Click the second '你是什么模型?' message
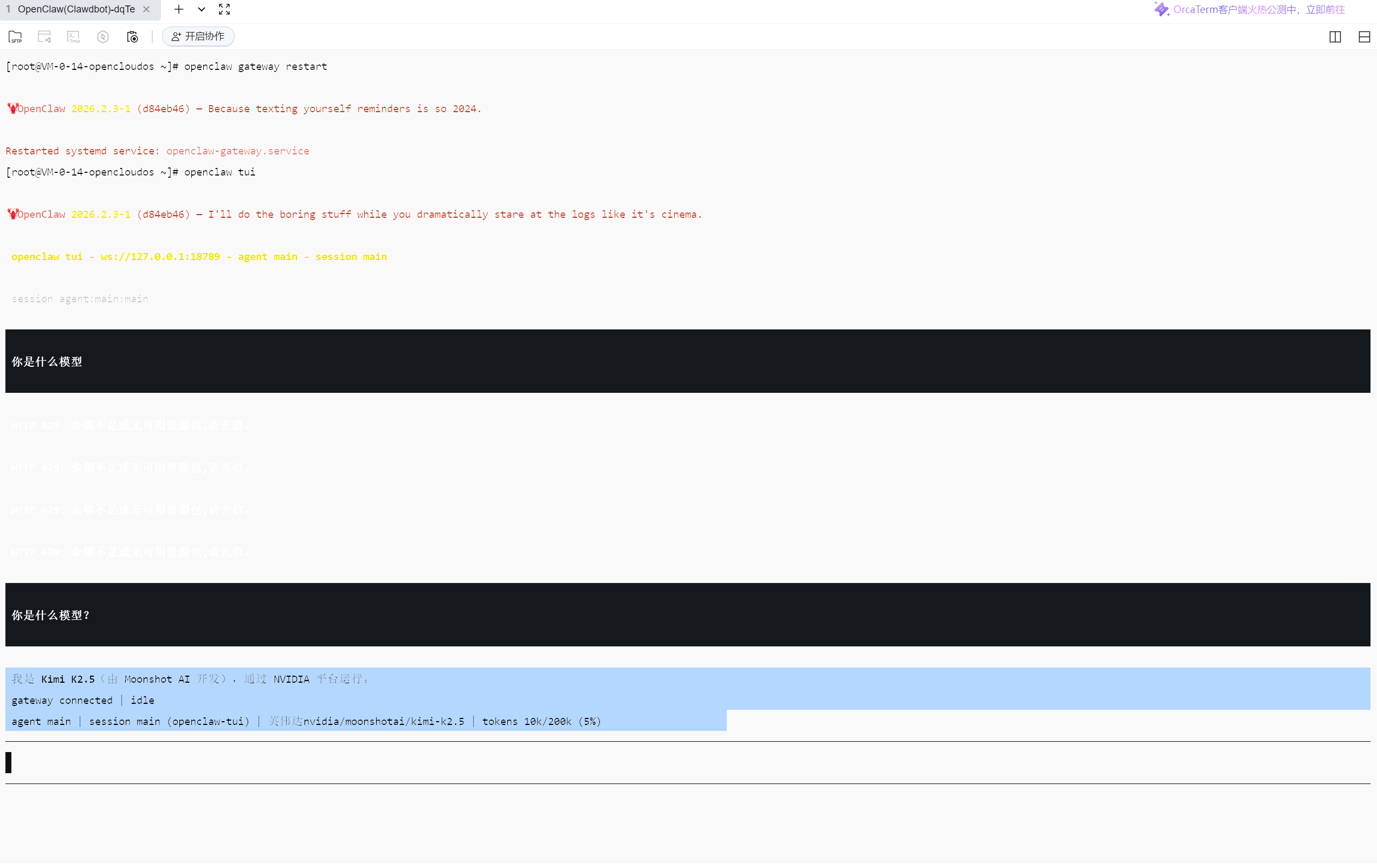 coord(50,616)
